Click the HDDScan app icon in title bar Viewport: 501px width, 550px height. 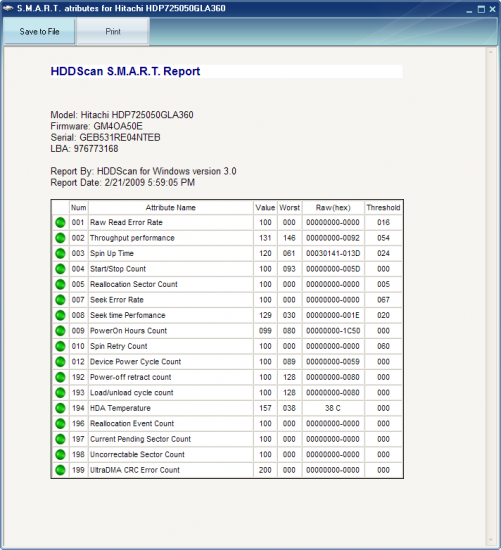8,8
